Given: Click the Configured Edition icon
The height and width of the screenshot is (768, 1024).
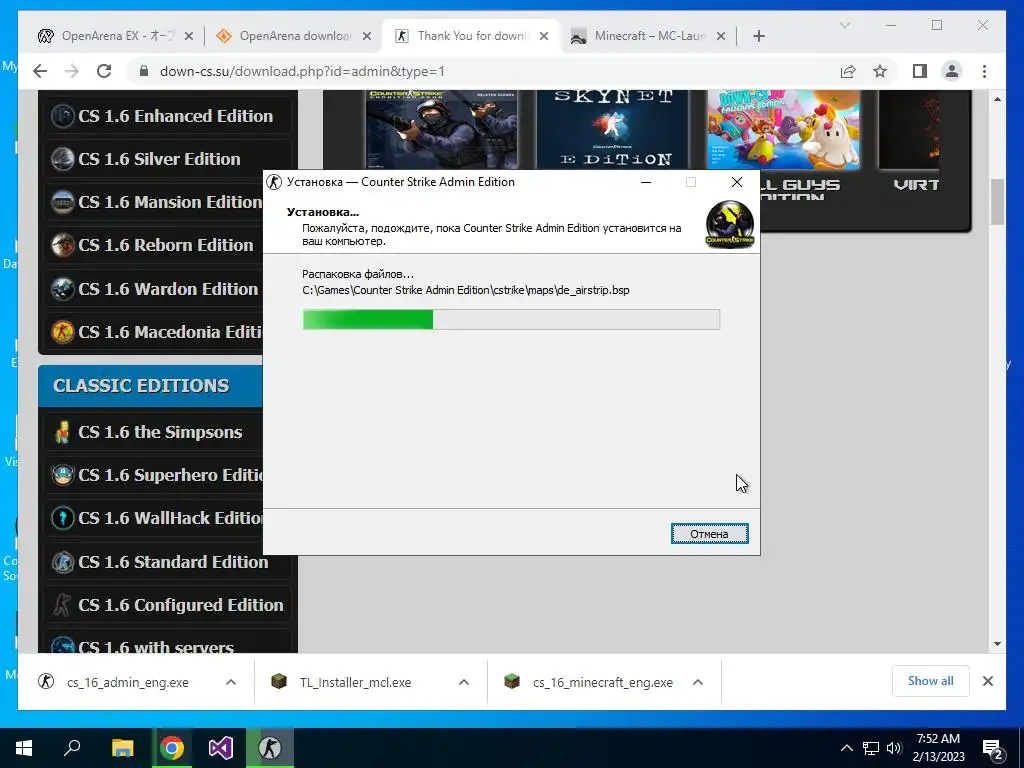Looking at the screenshot, I should point(63,605).
